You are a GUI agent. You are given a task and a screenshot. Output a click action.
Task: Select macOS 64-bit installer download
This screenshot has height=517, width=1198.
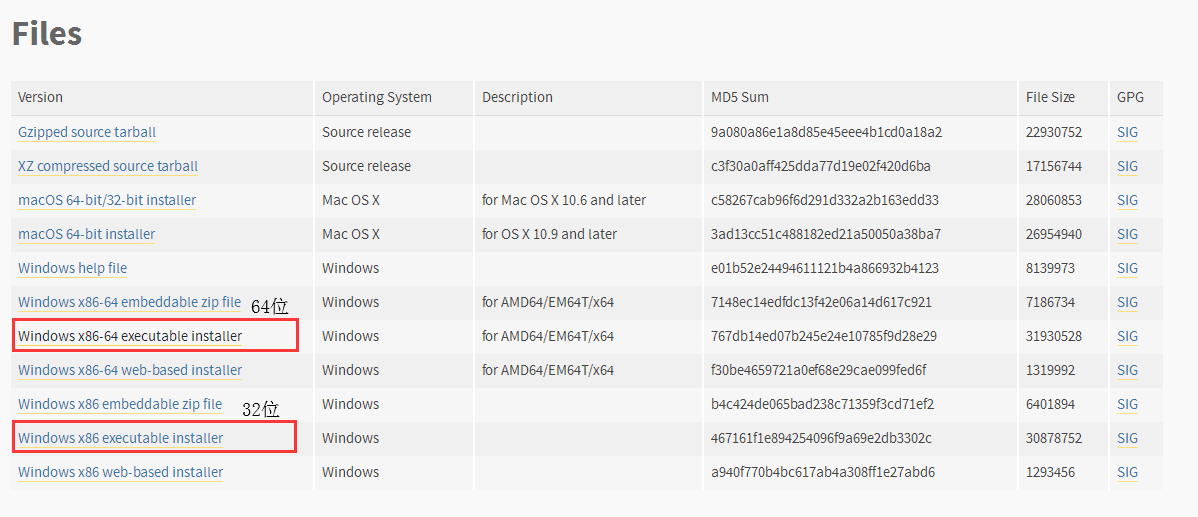[x=86, y=234]
